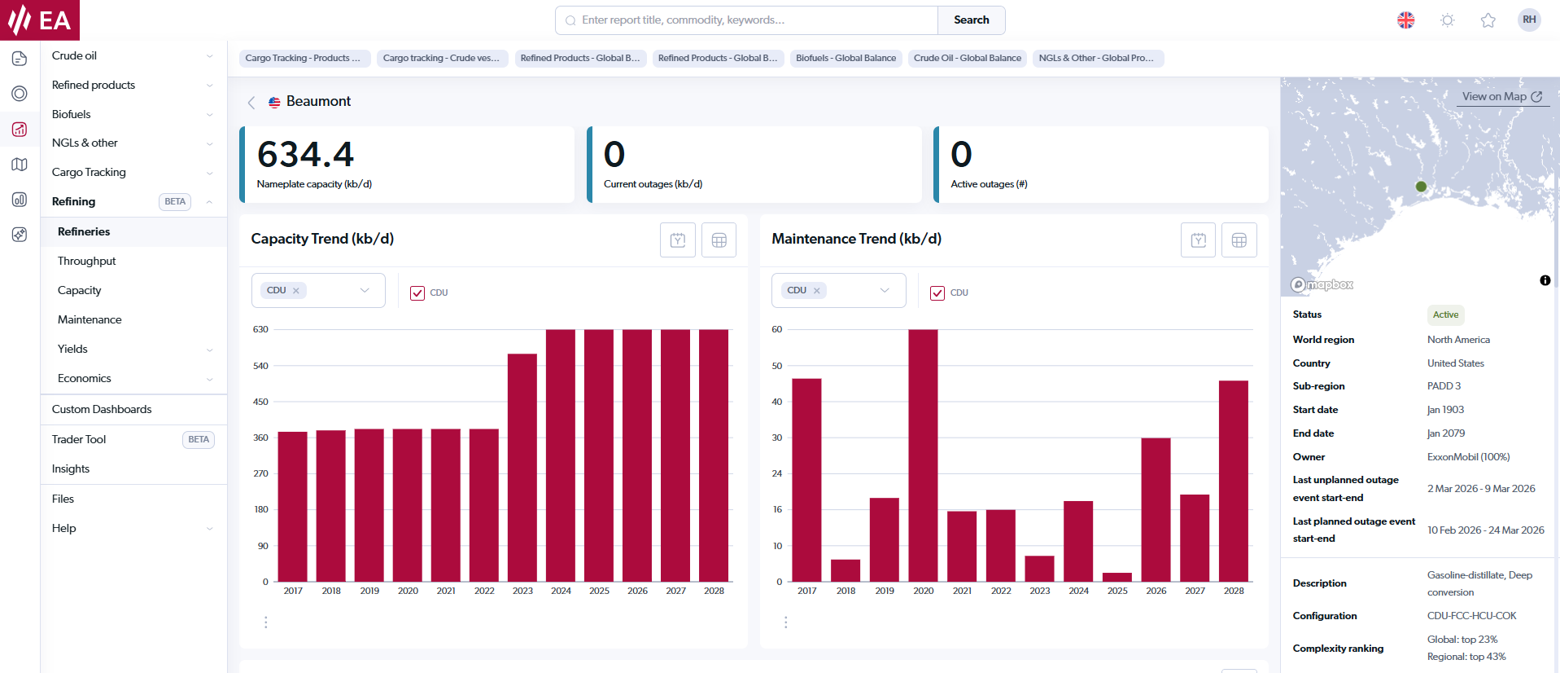The image size is (1560, 673).
Task: Open the CDU dropdown in Capacity Trend
Action: pyautogui.click(x=364, y=290)
